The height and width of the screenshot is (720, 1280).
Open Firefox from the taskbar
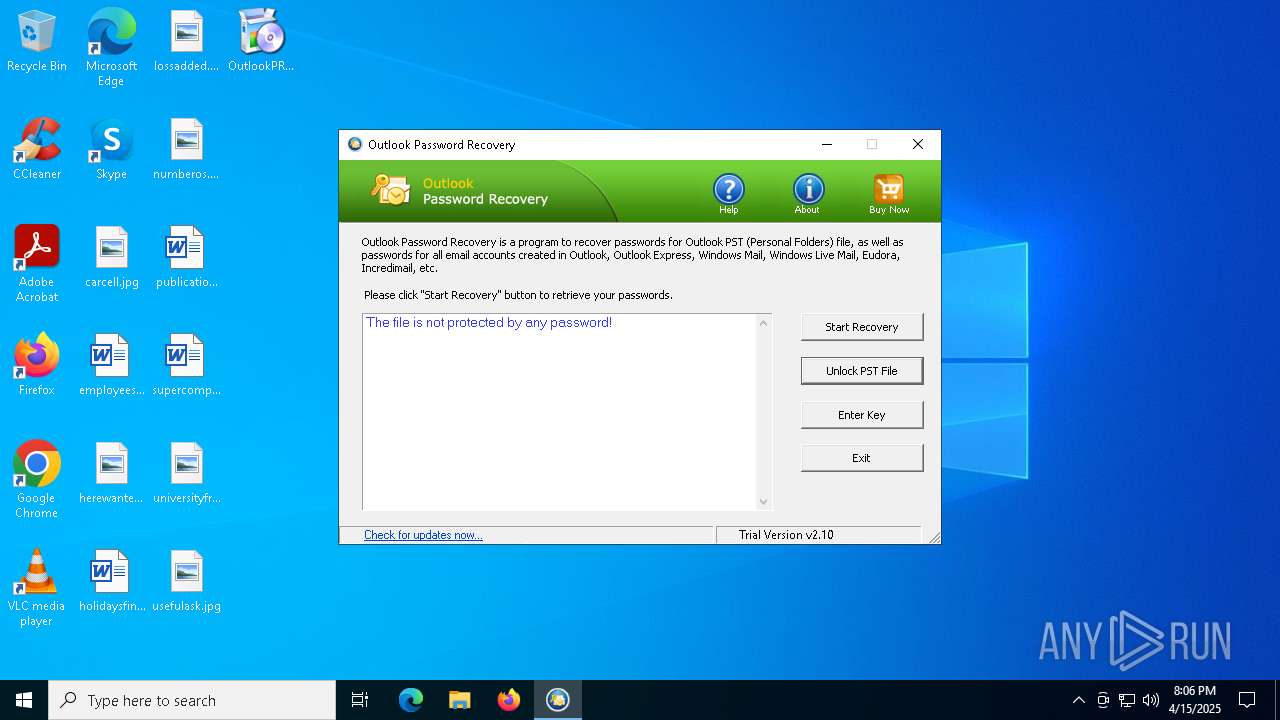coord(509,700)
